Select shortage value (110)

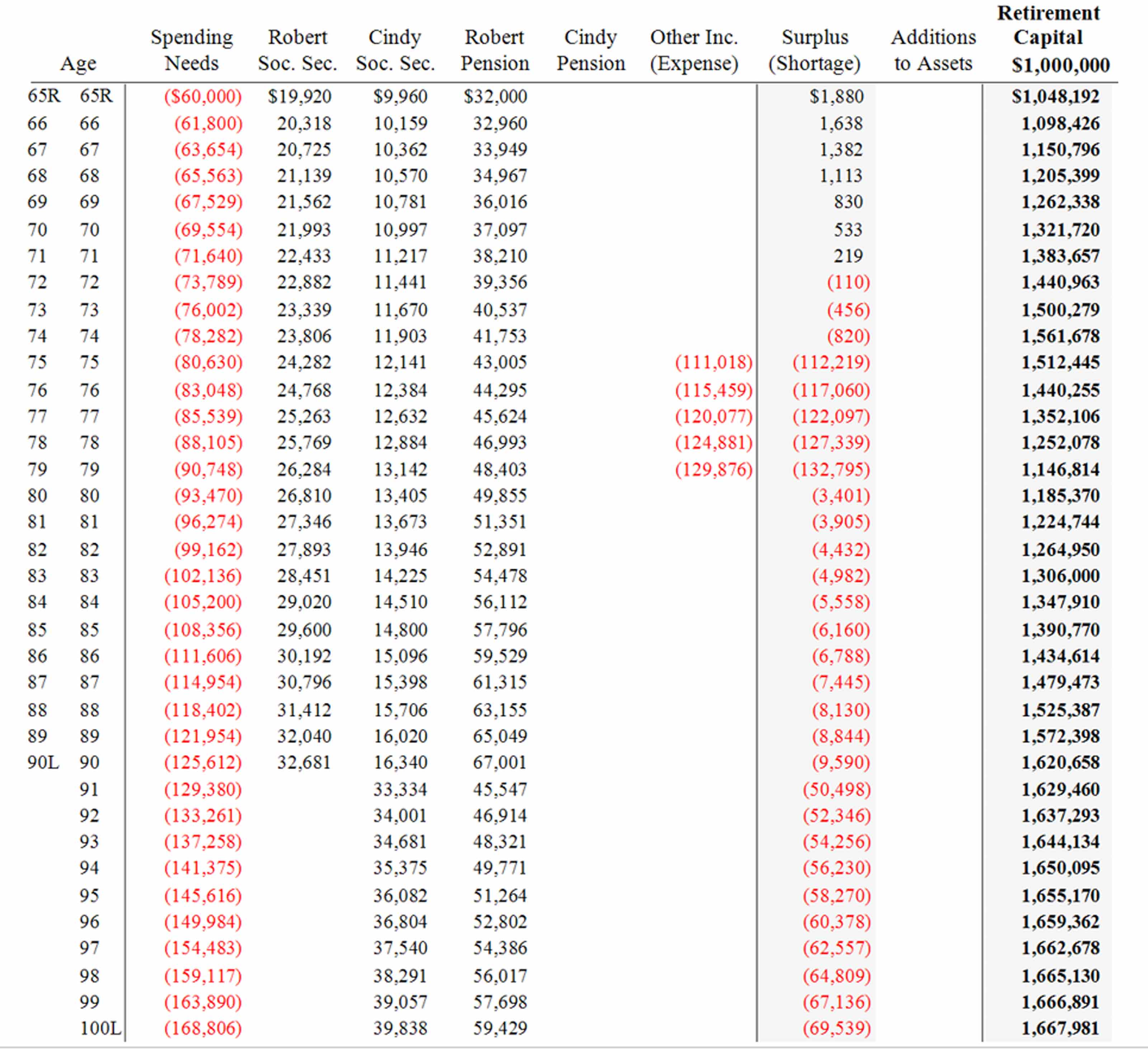848,282
